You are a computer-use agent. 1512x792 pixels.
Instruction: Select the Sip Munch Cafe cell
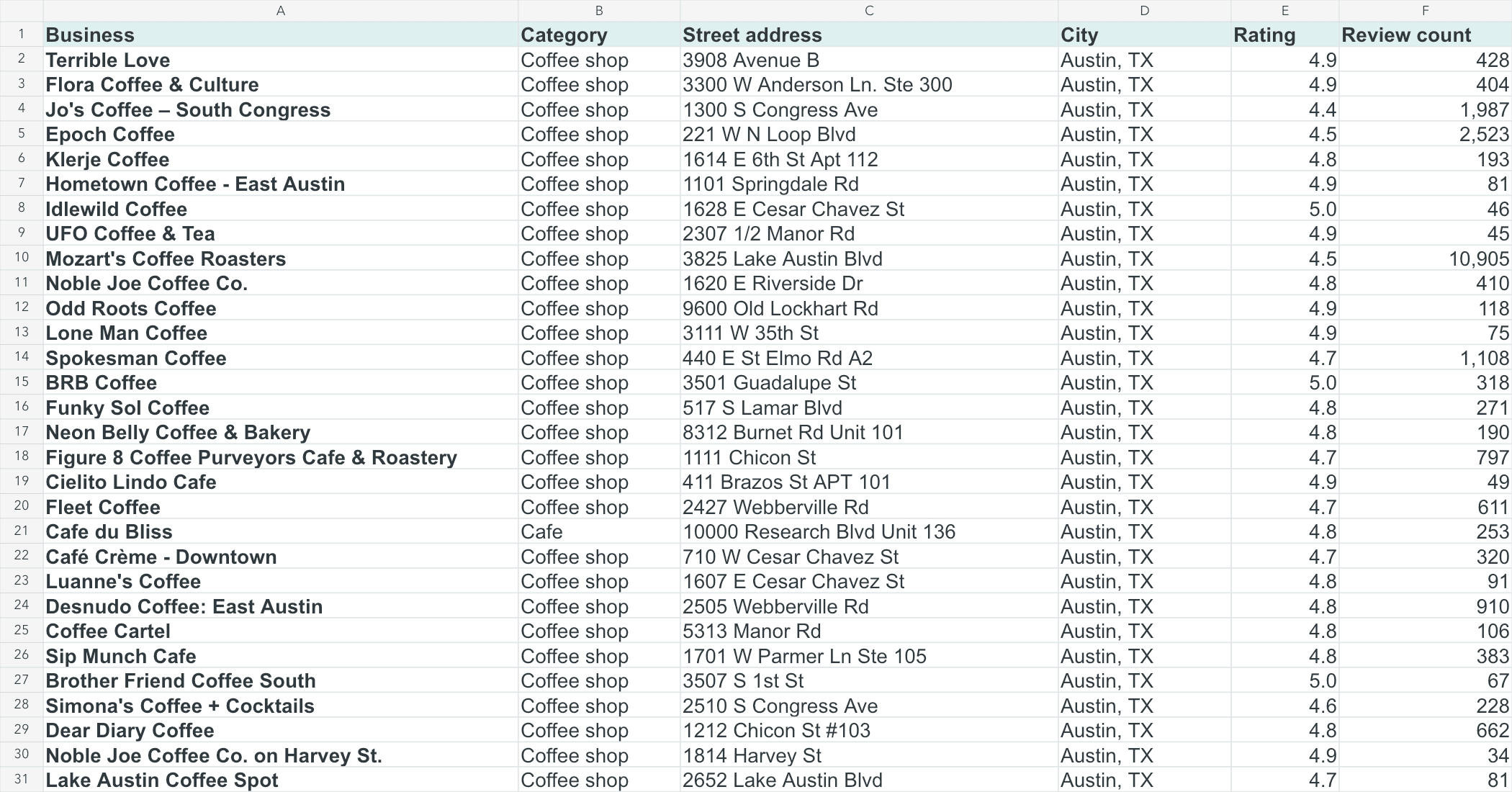(x=281, y=656)
